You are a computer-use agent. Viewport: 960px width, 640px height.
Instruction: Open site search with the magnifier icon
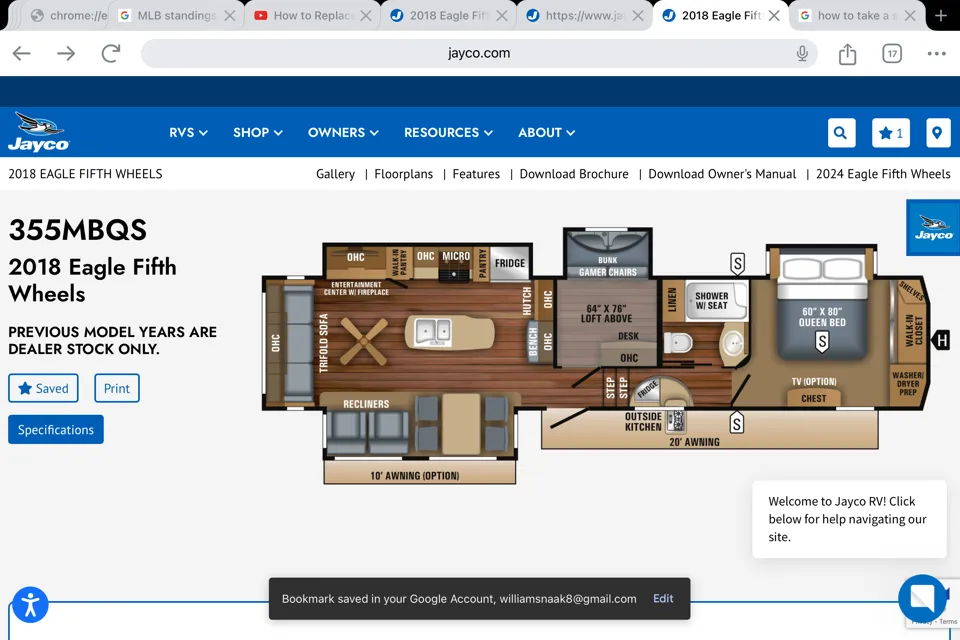841,133
